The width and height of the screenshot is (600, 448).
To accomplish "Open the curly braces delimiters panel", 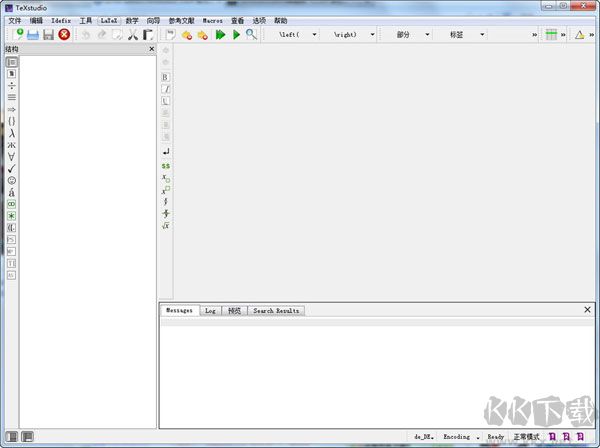I will click(11, 121).
